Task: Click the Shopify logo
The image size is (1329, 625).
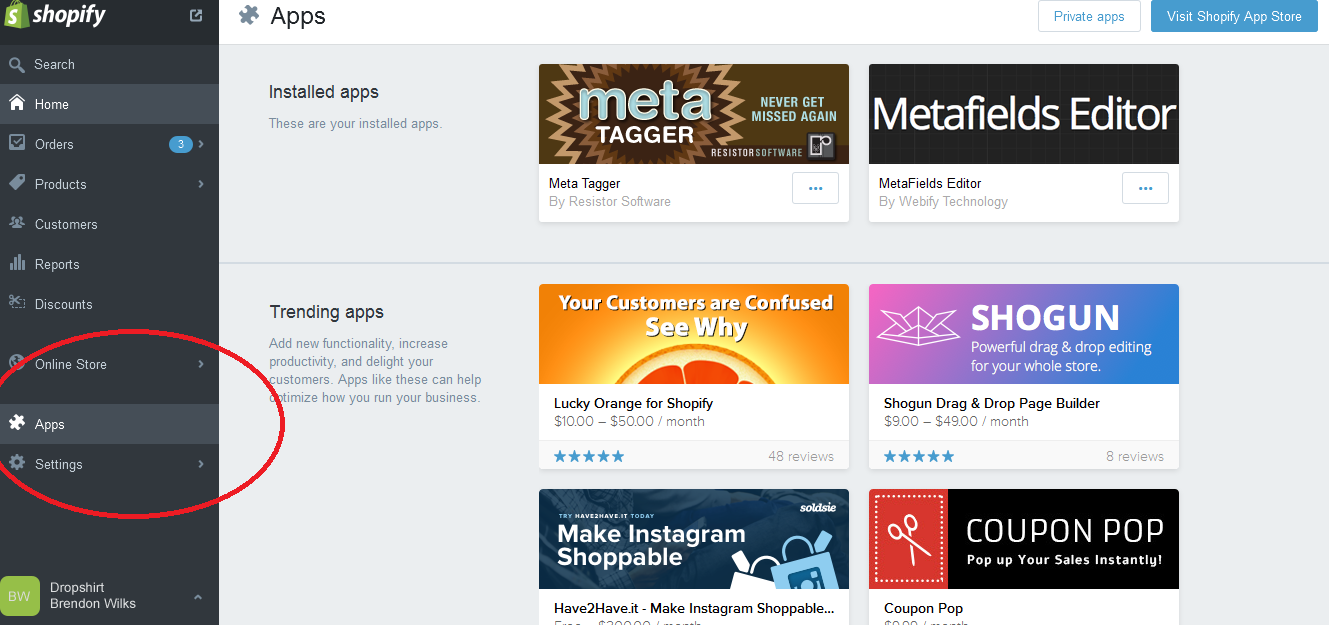Action: (55, 16)
